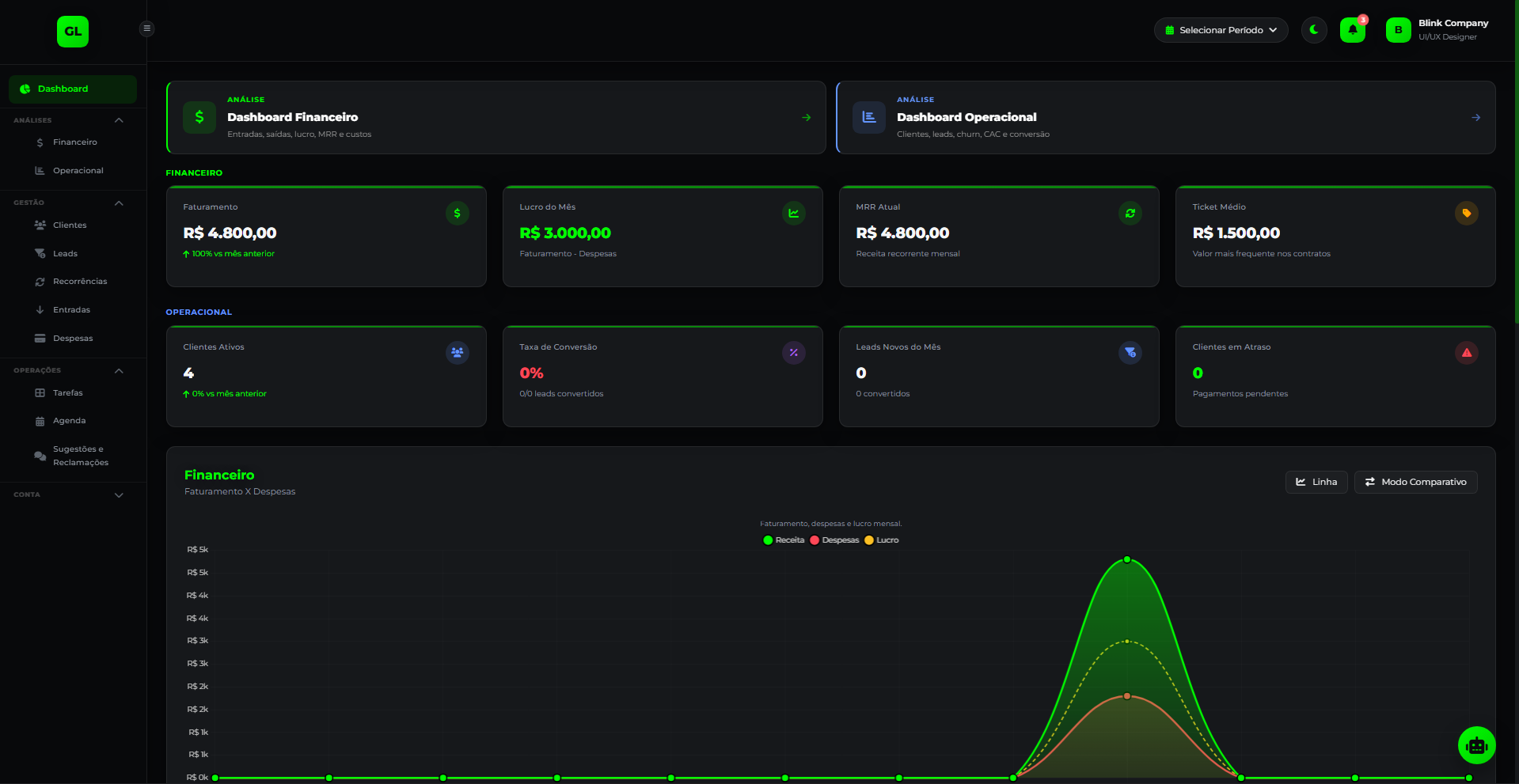Click the peak Receita data point
This screenshot has height=784, width=1519.
tap(1127, 559)
